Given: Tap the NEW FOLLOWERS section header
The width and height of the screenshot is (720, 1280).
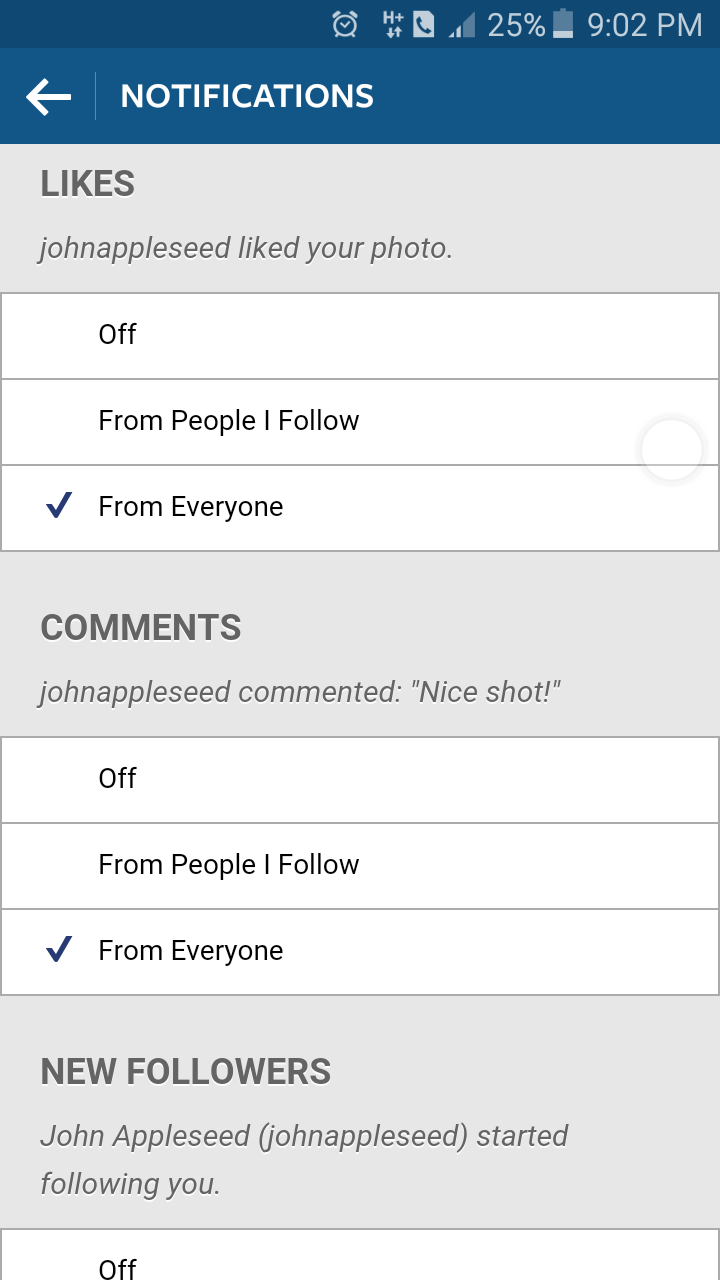Looking at the screenshot, I should coord(186,1072).
